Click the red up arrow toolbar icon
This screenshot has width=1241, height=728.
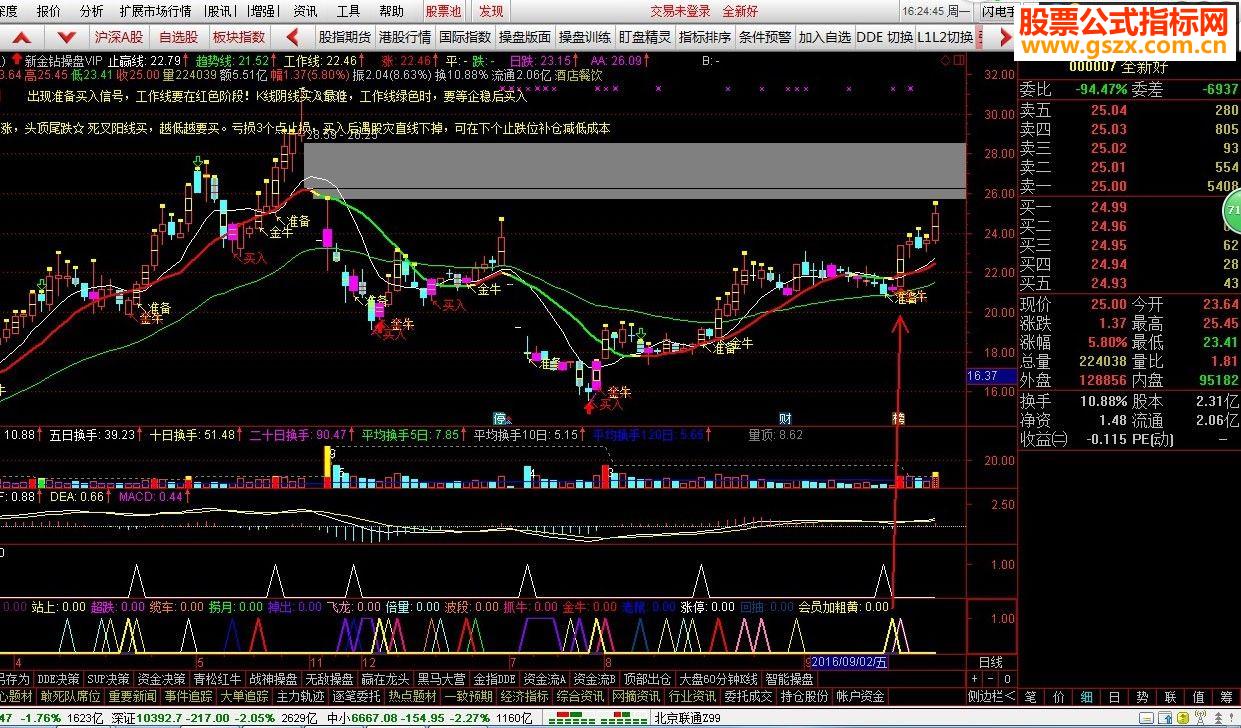23,37
